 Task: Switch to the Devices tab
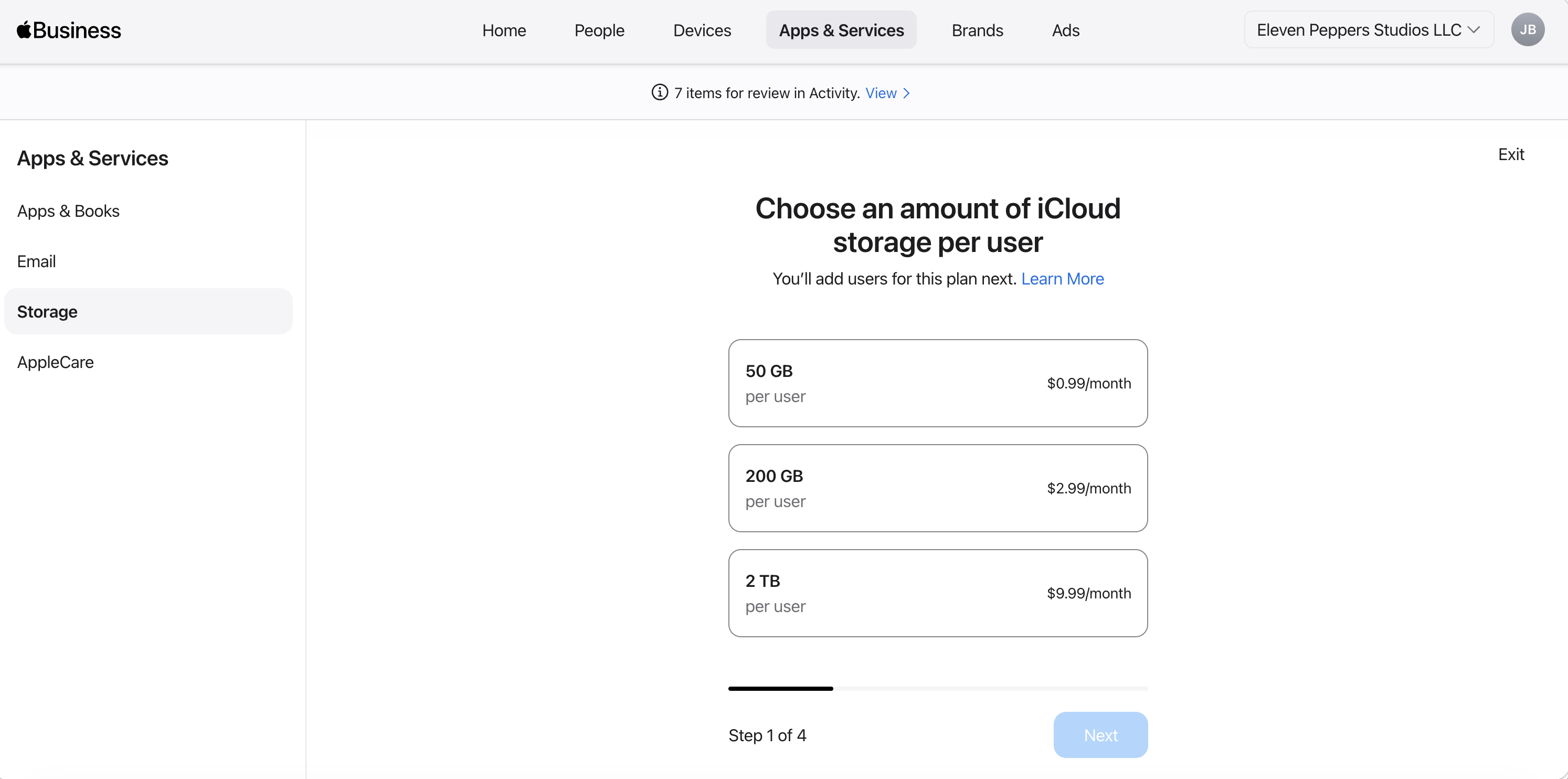pos(701,30)
